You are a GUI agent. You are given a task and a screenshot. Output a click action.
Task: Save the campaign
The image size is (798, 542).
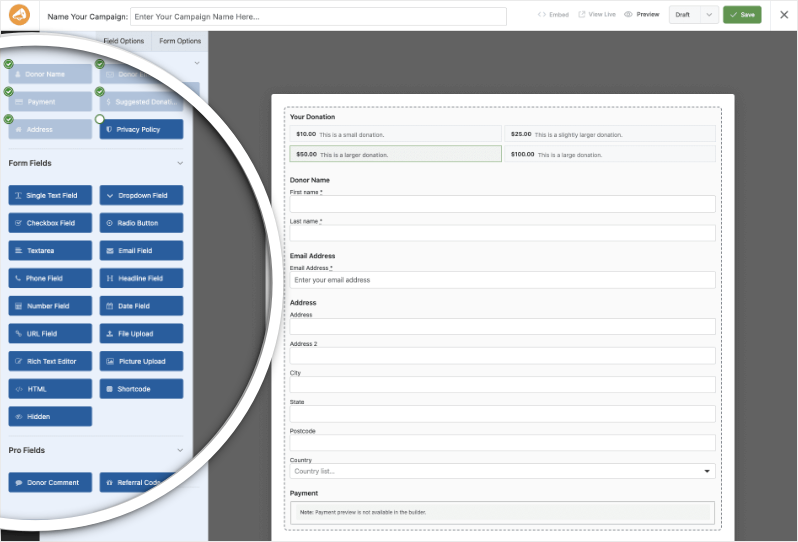[x=742, y=15]
